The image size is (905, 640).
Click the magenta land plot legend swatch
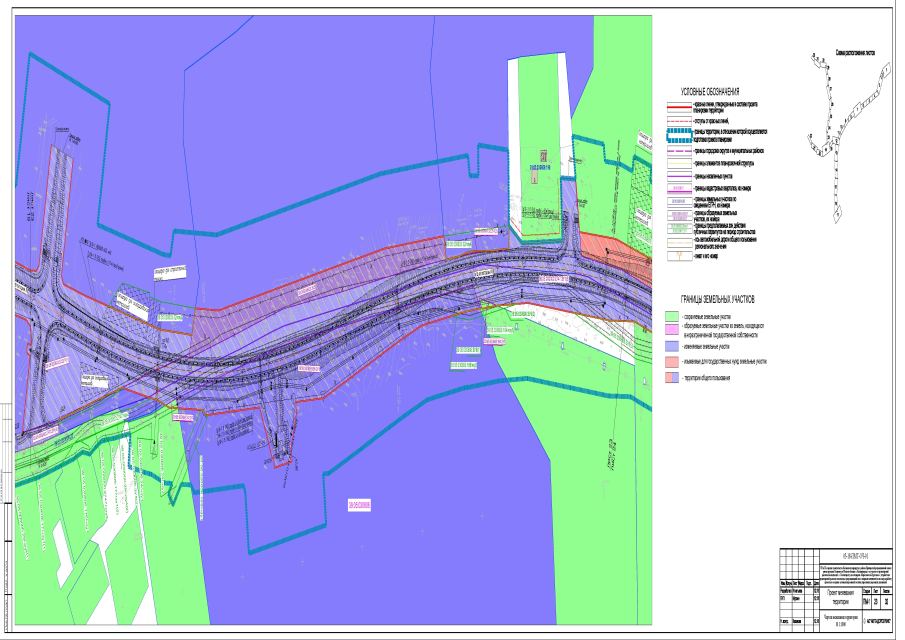[673, 329]
